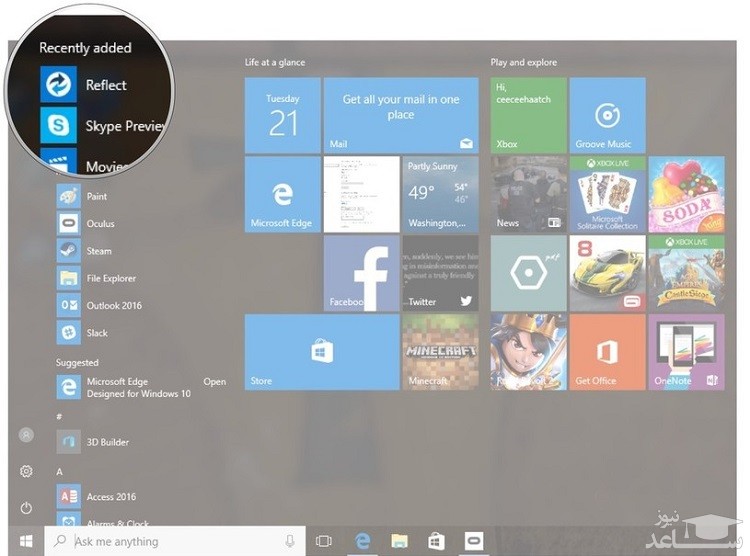Open Paint from the app list

pos(96,197)
